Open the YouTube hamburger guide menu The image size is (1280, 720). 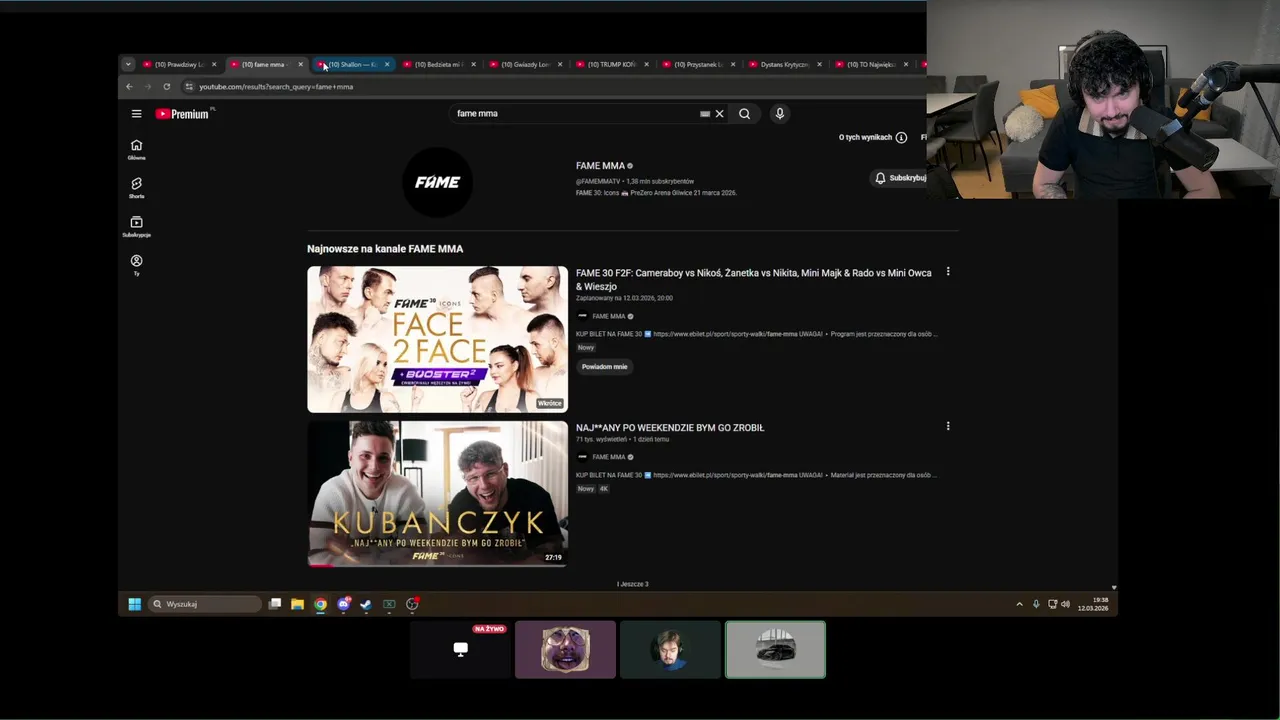pos(136,114)
